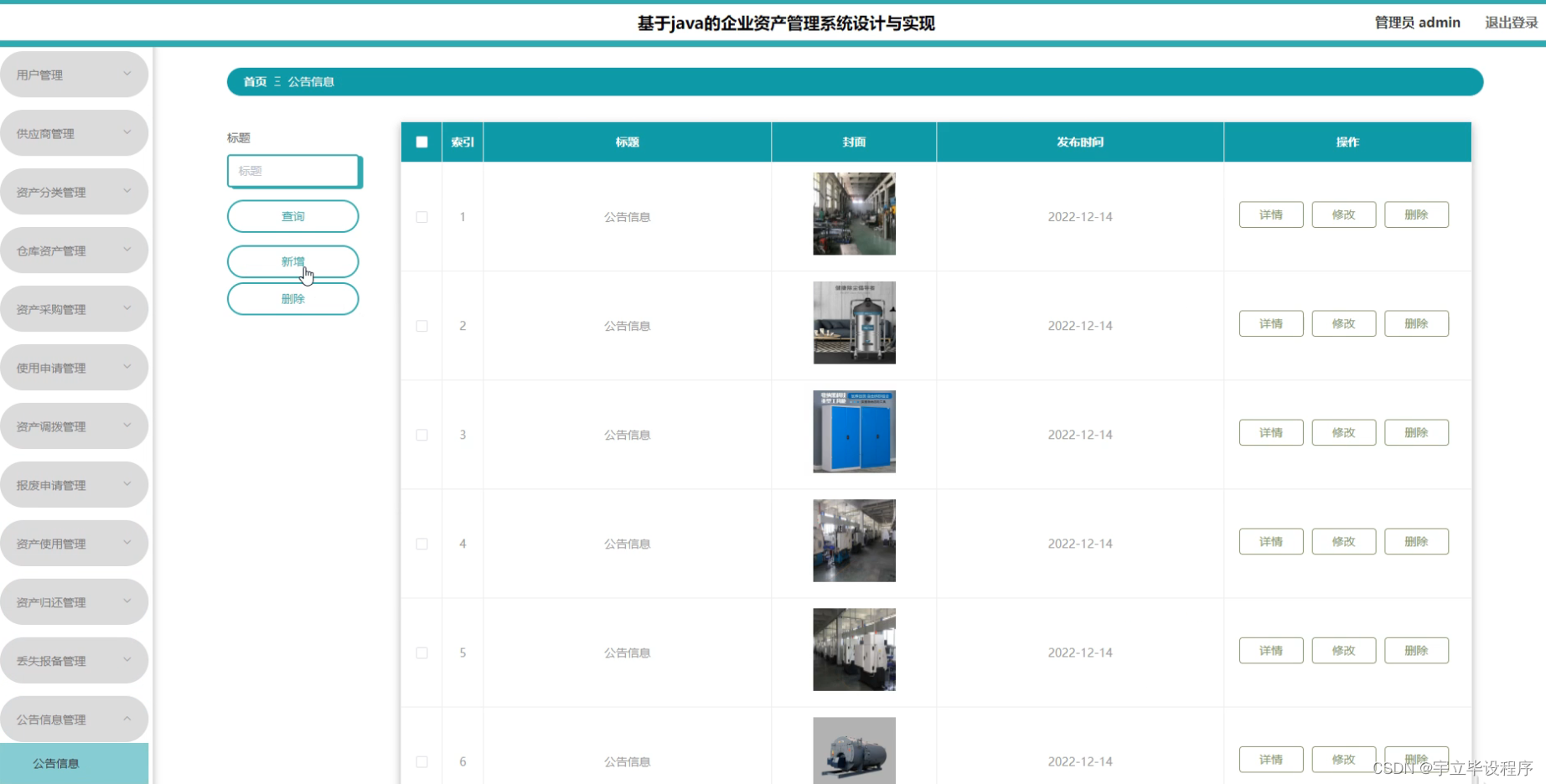Click the 新增 add button

click(x=292, y=261)
